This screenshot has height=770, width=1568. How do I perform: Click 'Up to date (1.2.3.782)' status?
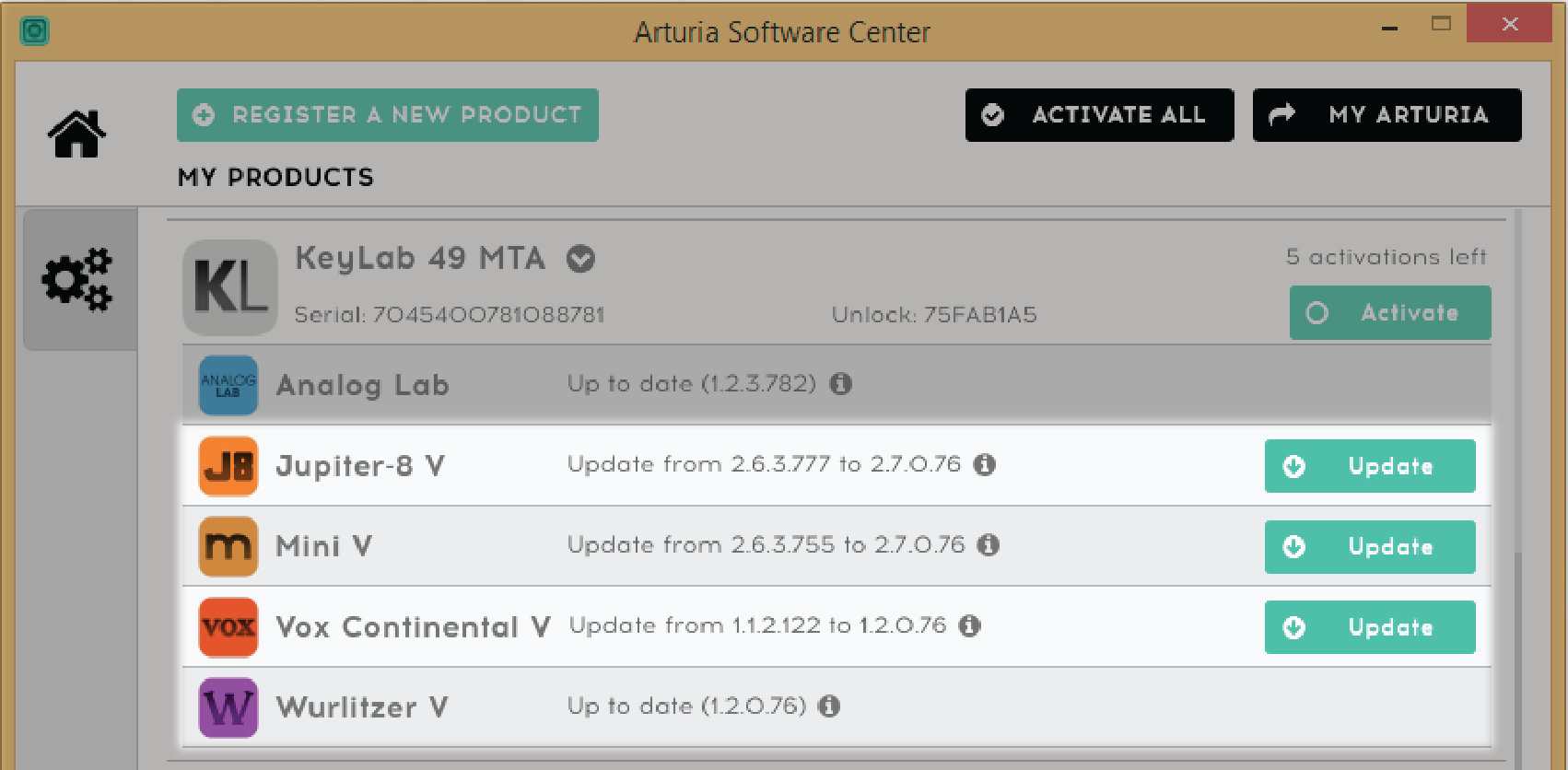click(692, 383)
